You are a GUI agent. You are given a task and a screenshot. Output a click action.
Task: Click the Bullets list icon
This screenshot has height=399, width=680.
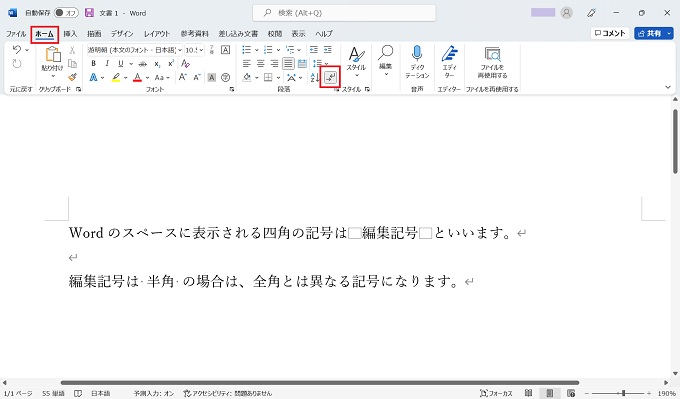point(246,49)
